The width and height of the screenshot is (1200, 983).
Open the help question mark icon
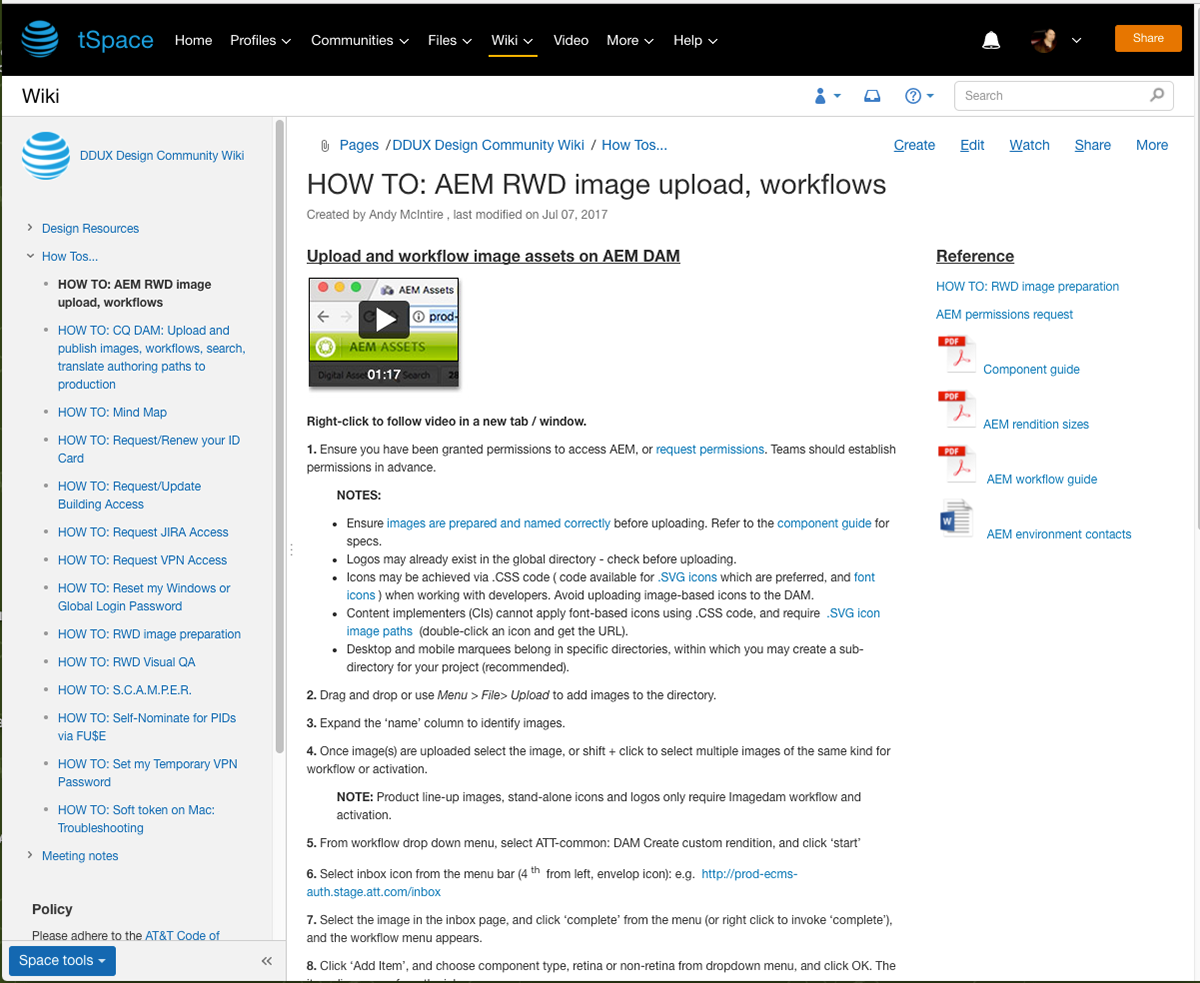pos(919,96)
